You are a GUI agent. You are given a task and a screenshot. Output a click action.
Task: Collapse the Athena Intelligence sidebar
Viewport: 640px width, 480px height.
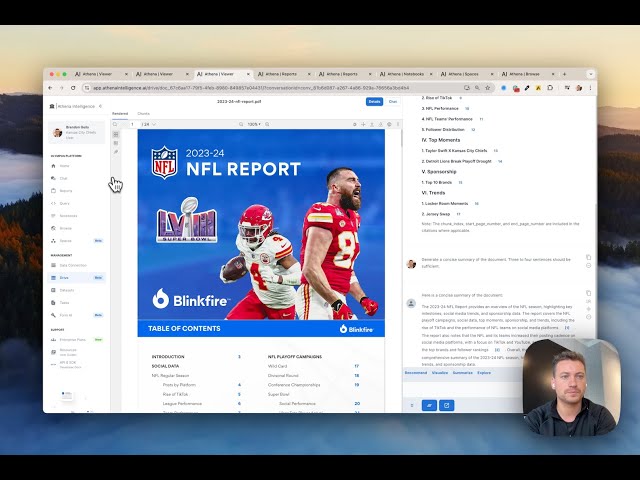100,106
